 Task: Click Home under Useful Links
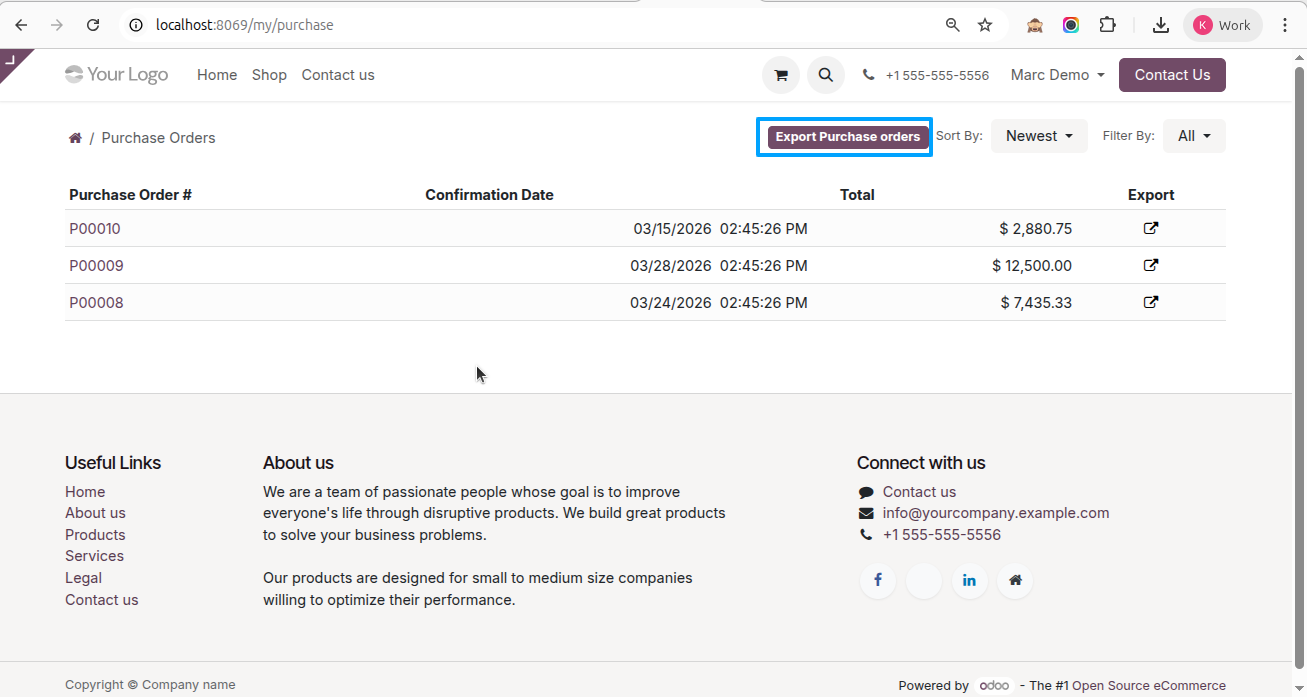tap(85, 492)
